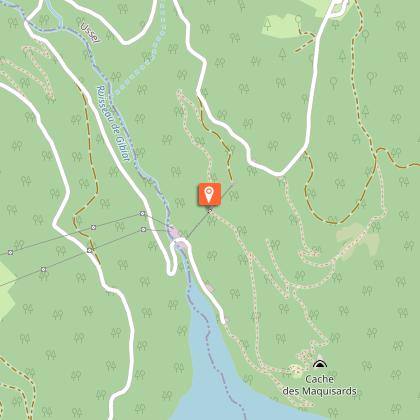Open the Cache des Maquisards place label

click(x=320, y=385)
